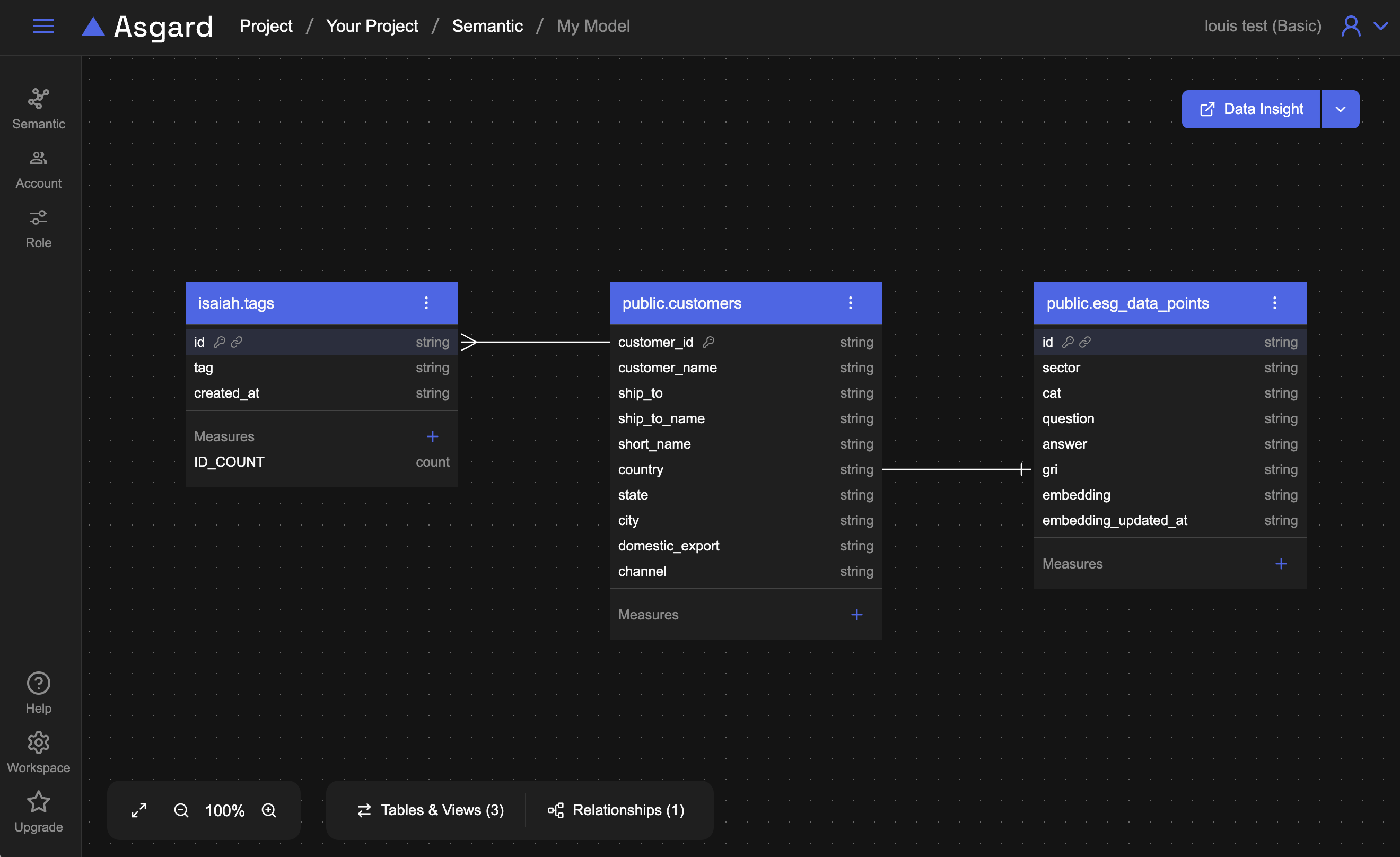
Task: Open the Help icon in sidebar
Action: (39, 683)
